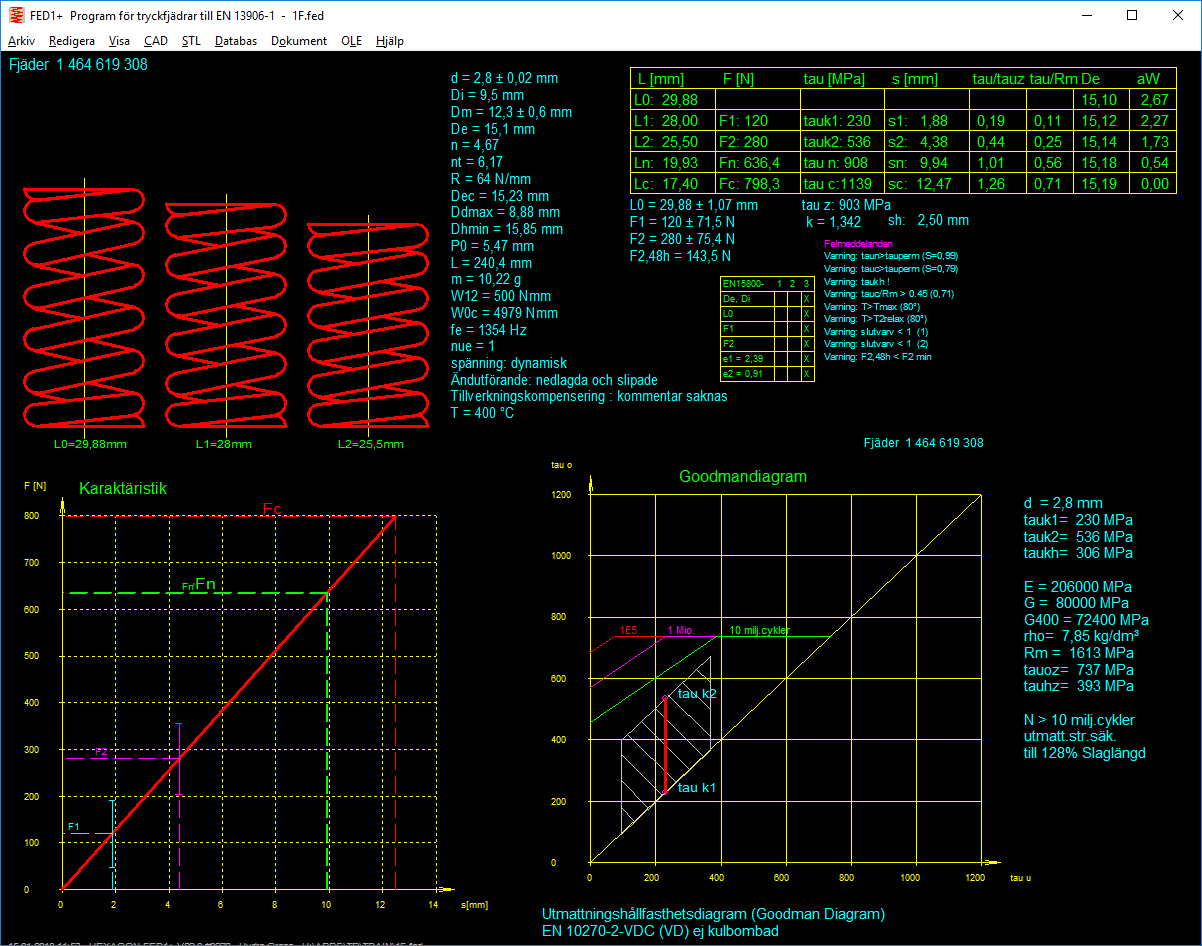Click the Felmeddelanden warnings heading
Viewport: 1202px width, 946px height.
click(858, 244)
